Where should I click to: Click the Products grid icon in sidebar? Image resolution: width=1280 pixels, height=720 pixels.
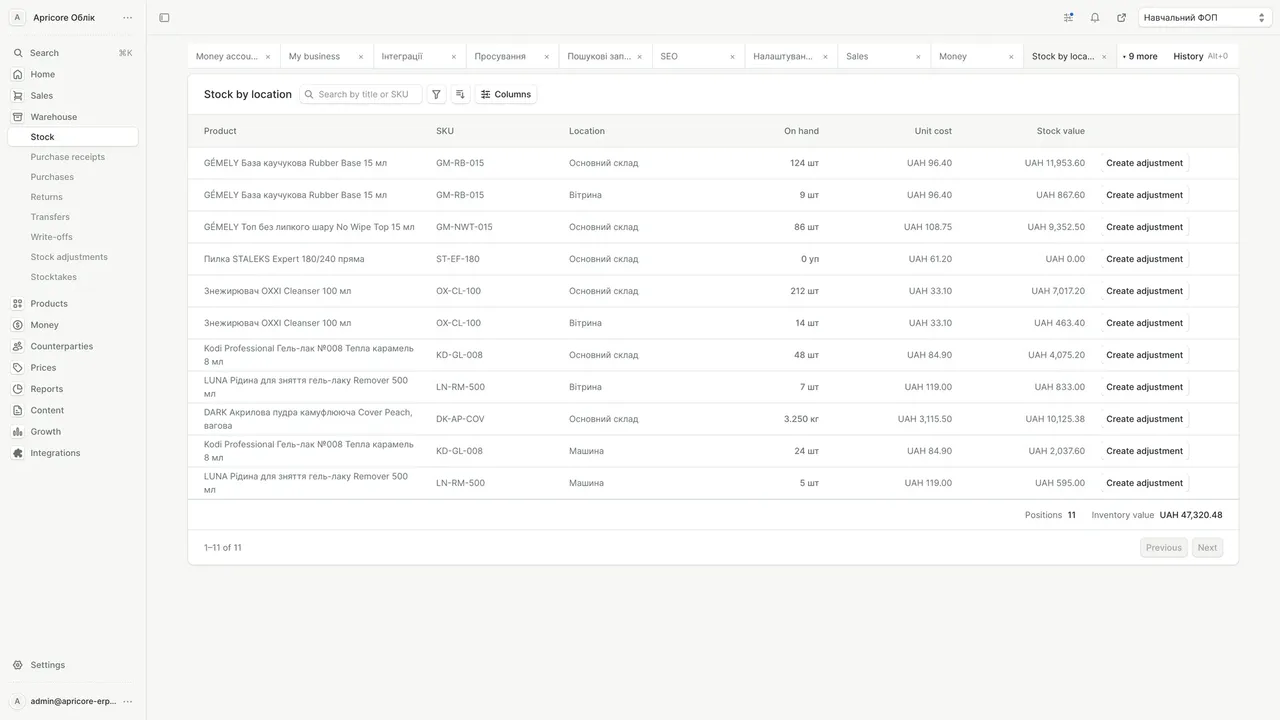pos(18,304)
